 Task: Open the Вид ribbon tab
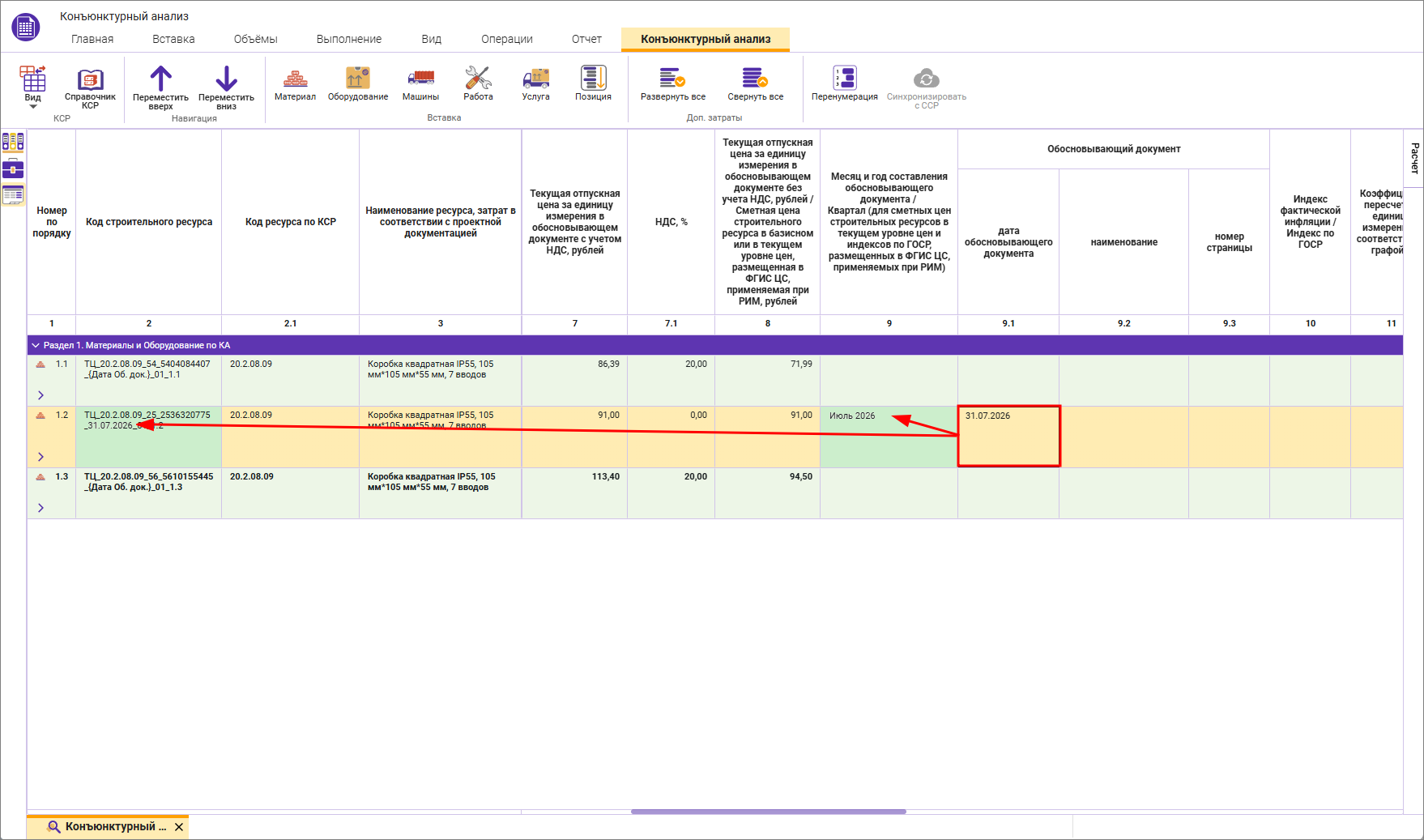click(432, 39)
